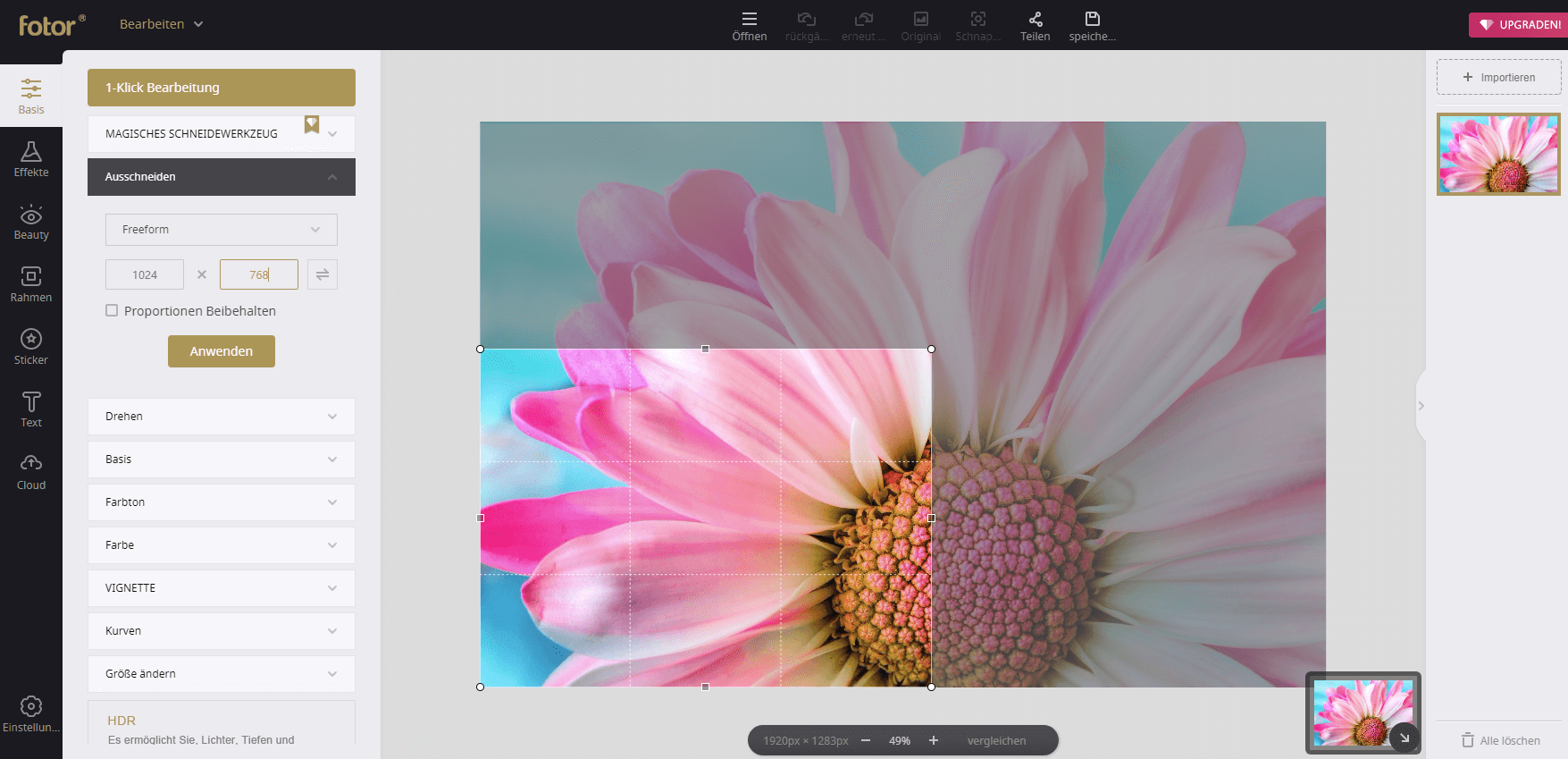The width and height of the screenshot is (1568, 759).
Task: Expand Magisches Schneidewerkzeug section
Action: point(222,134)
